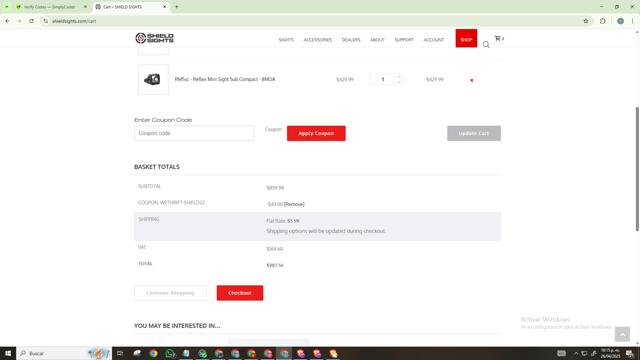Decrease the RMSsc quantity with down arrow
The image size is (640, 360).
(x=399, y=82)
